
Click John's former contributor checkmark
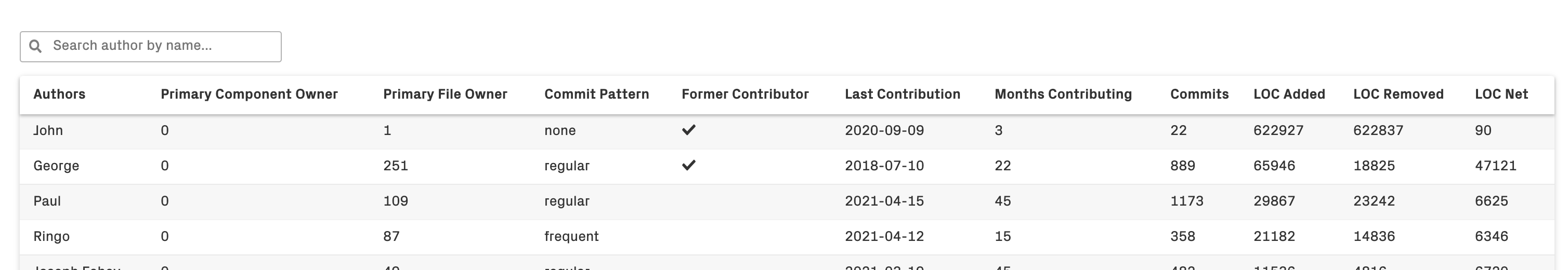(x=688, y=130)
